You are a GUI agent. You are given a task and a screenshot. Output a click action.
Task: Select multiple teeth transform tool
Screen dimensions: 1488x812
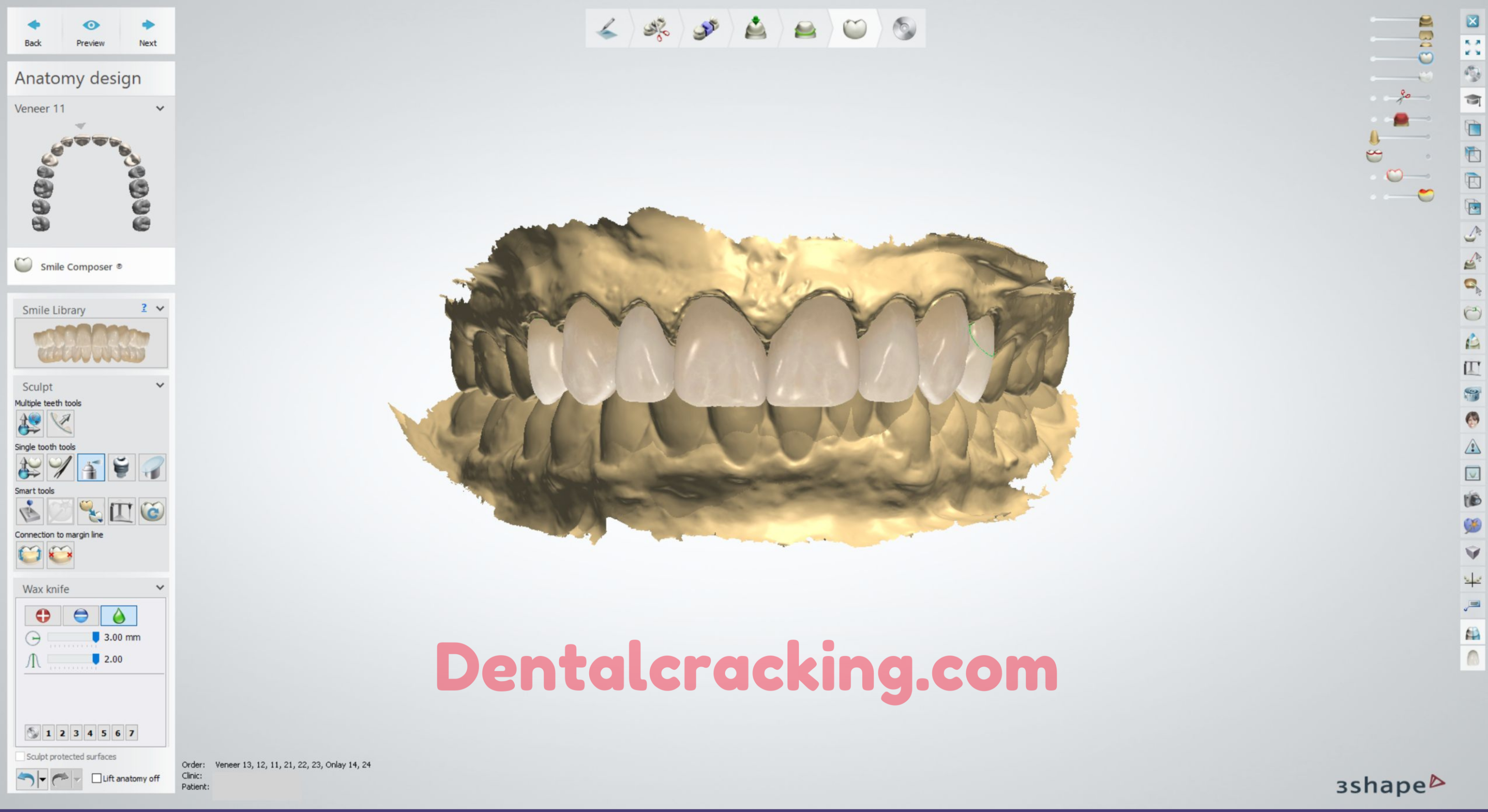point(30,424)
